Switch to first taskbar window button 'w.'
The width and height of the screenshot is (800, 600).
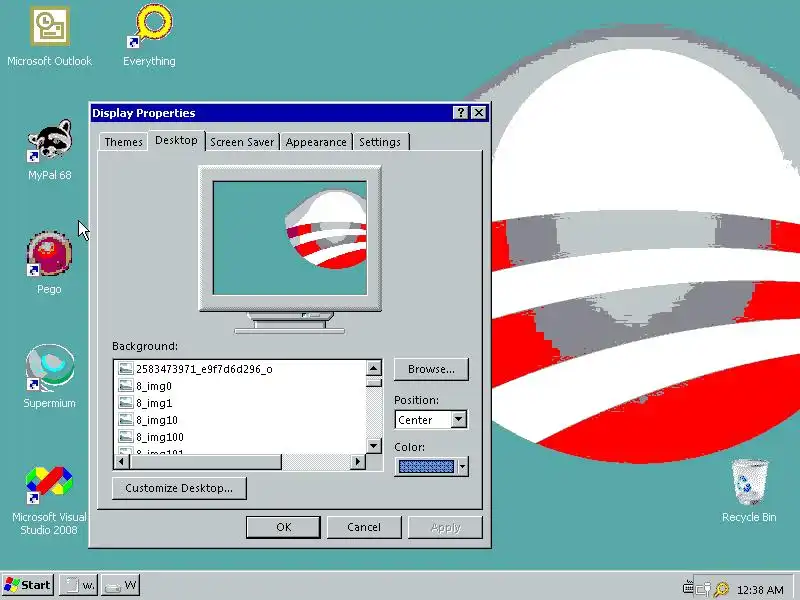[x=78, y=585]
